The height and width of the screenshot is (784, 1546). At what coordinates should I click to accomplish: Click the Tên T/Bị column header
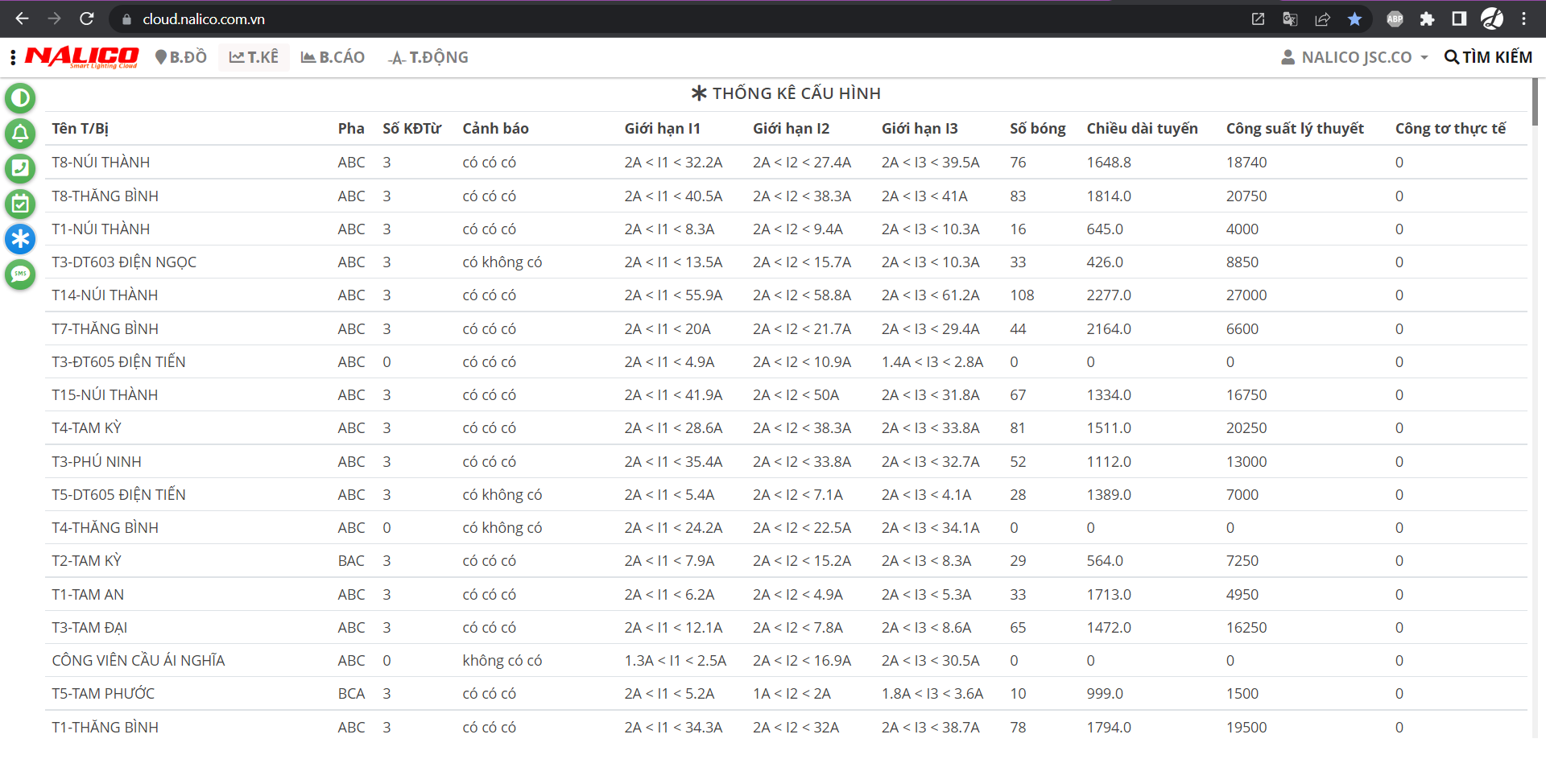click(81, 129)
